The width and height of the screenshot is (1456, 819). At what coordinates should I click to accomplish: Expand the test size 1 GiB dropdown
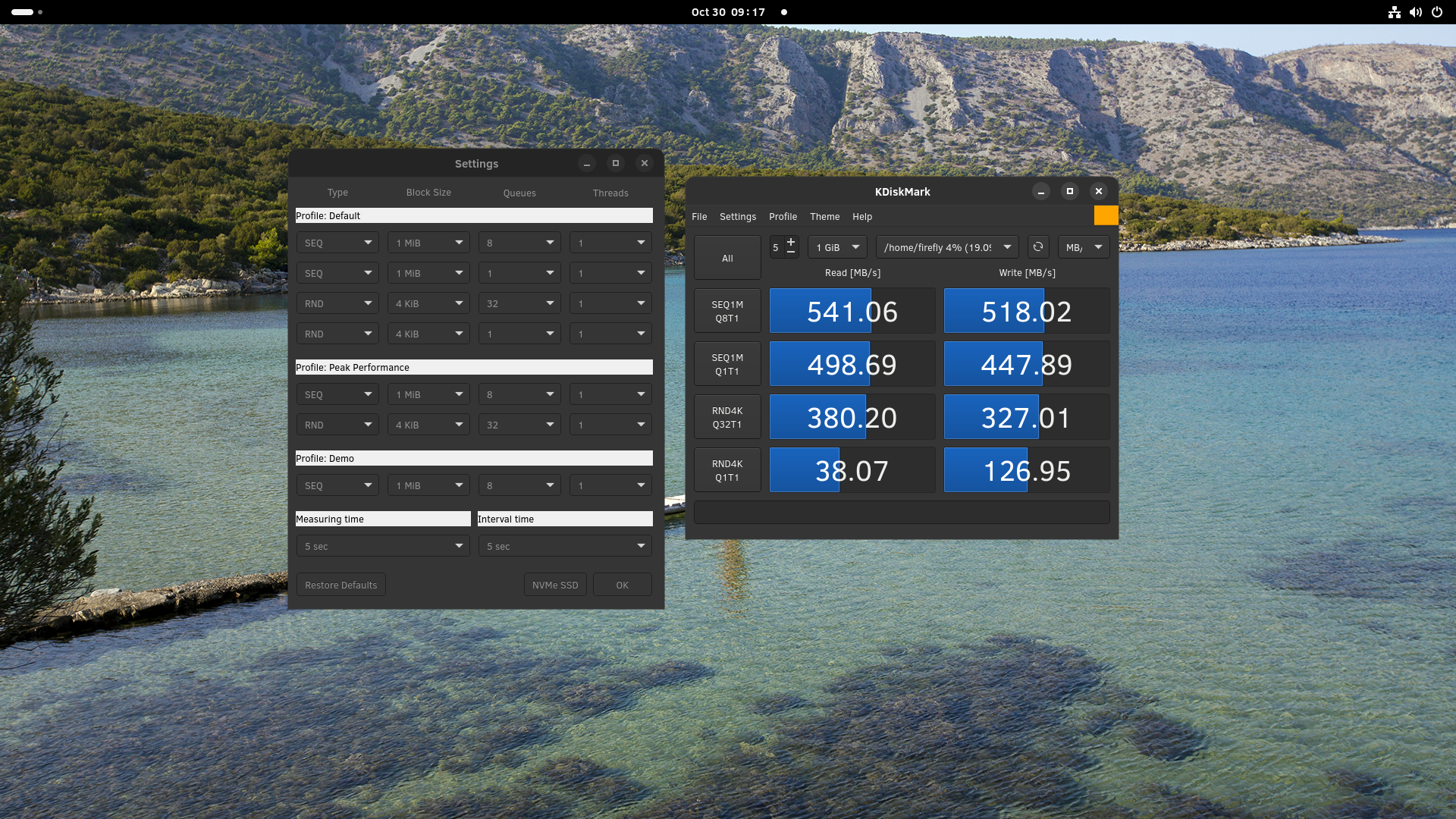(x=837, y=247)
